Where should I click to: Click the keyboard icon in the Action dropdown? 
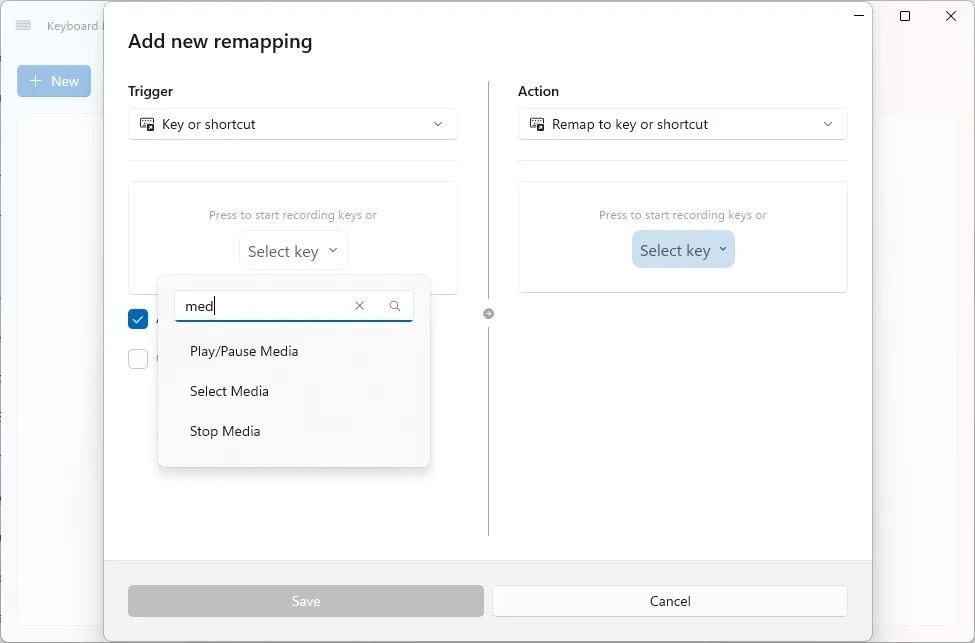537,124
